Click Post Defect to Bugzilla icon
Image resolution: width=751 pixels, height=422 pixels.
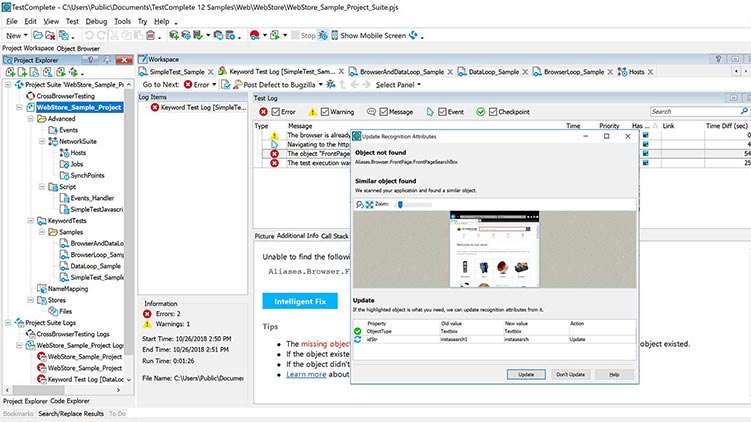(x=238, y=85)
